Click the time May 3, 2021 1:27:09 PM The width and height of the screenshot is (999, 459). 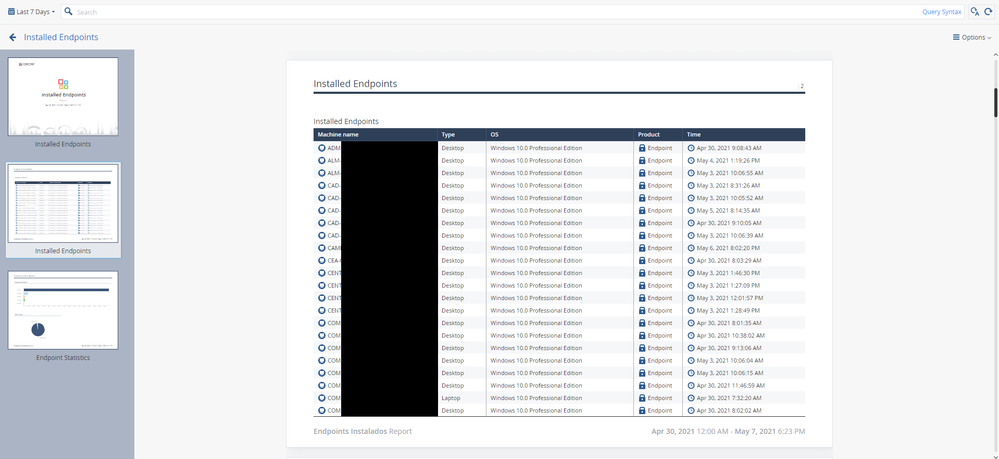pos(728,286)
